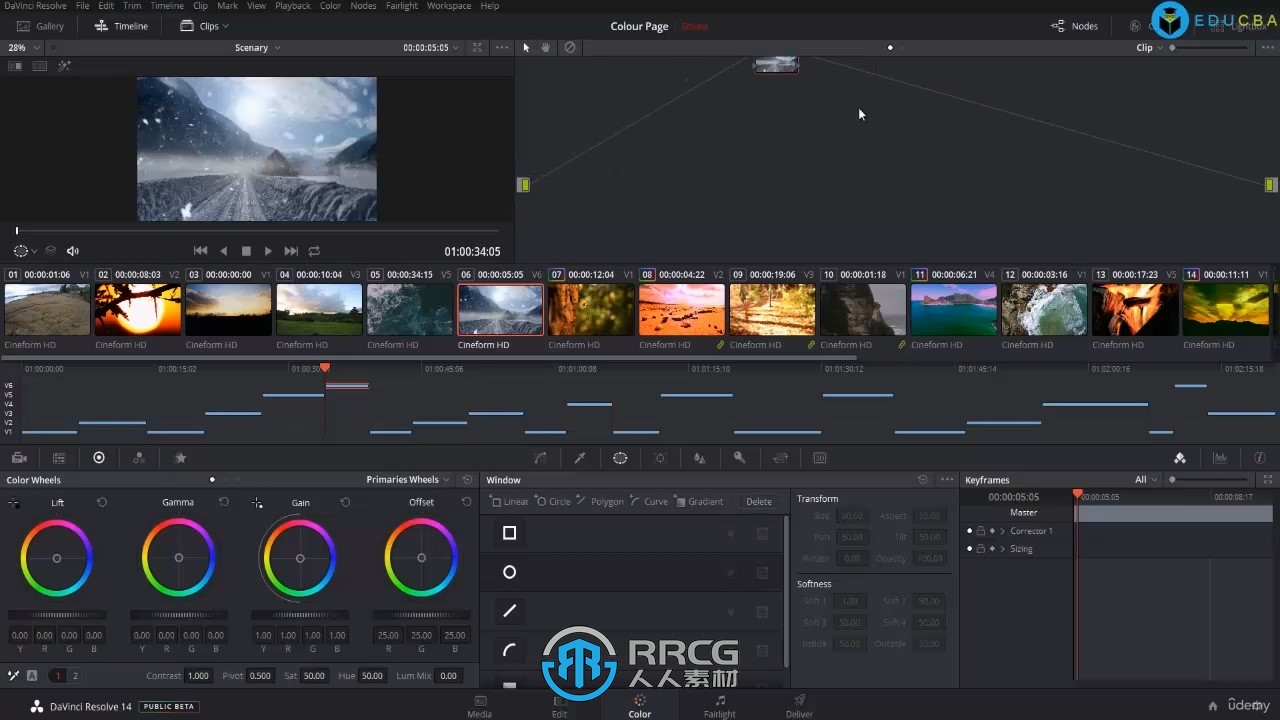Show the Nodes panel

pyautogui.click(x=1074, y=26)
